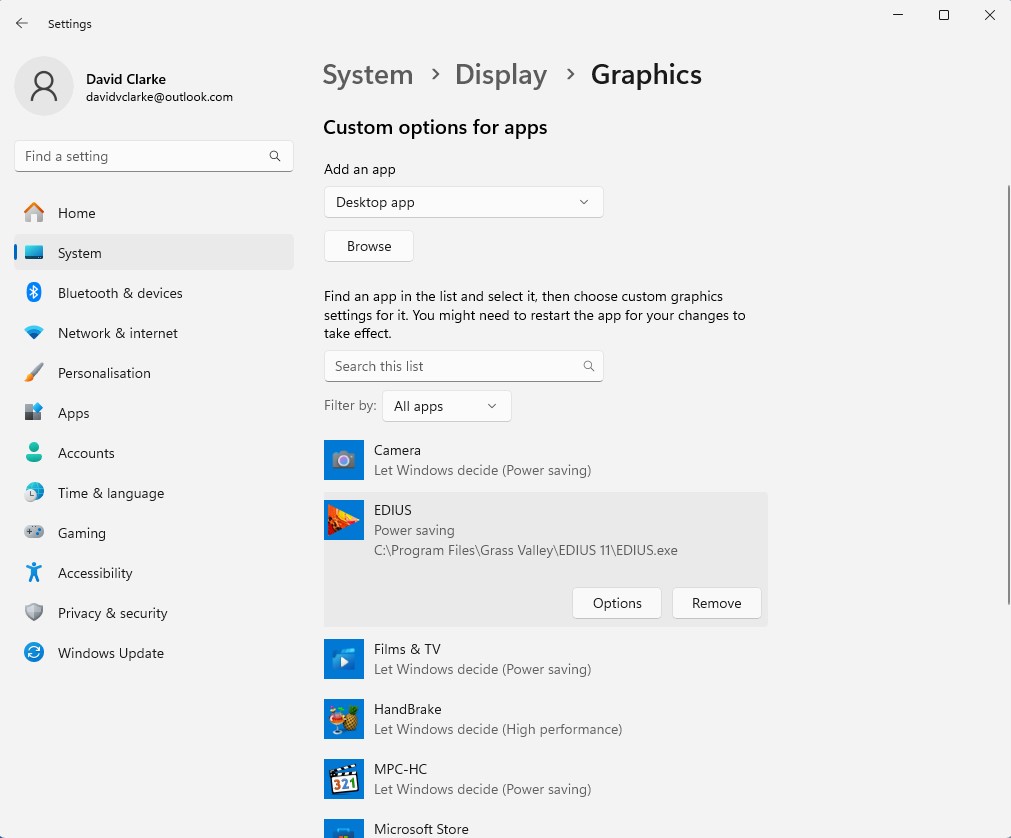Open Options for EDIUS
The width and height of the screenshot is (1011, 838).
click(x=617, y=603)
